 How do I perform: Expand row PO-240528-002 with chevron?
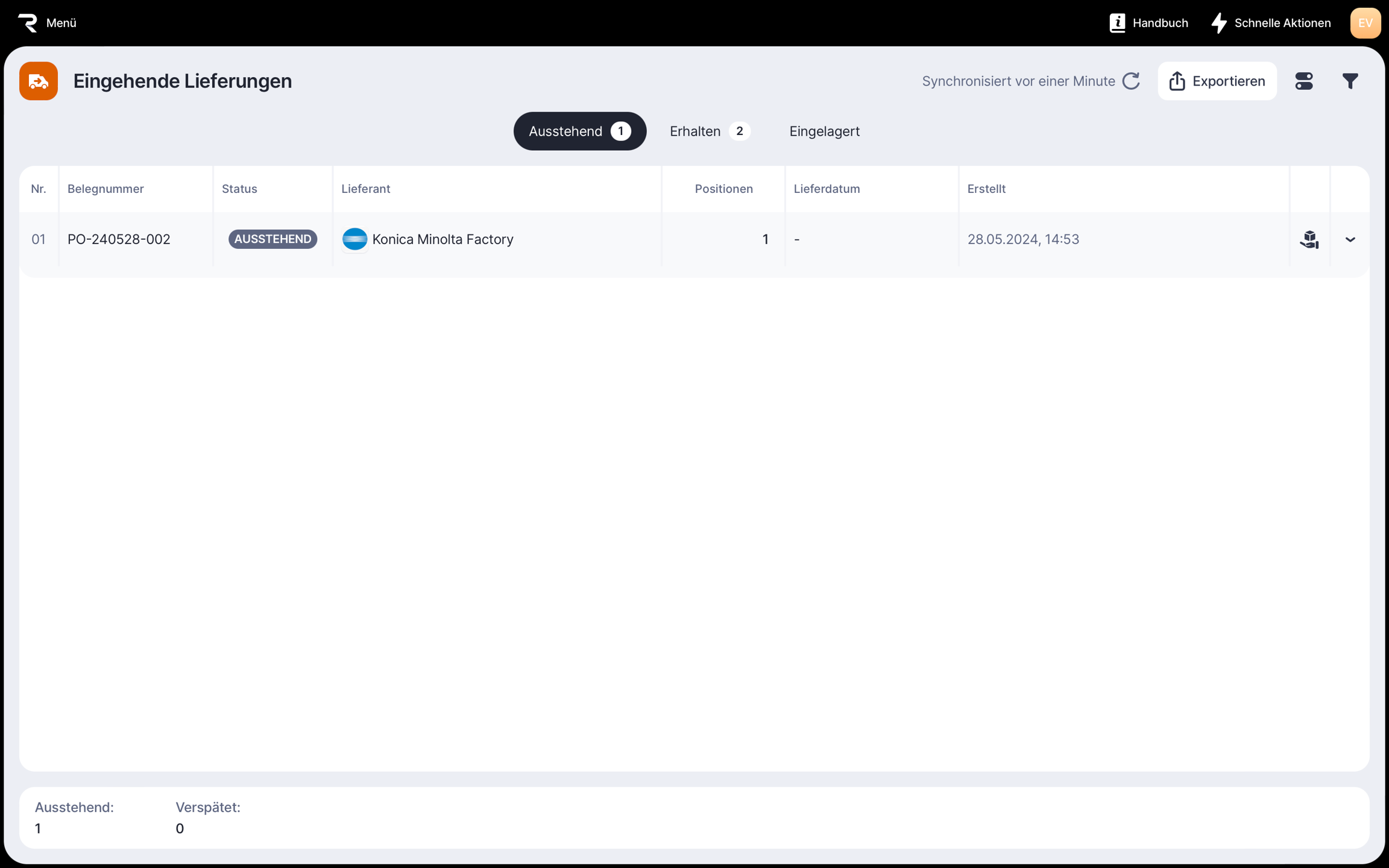[1350, 239]
